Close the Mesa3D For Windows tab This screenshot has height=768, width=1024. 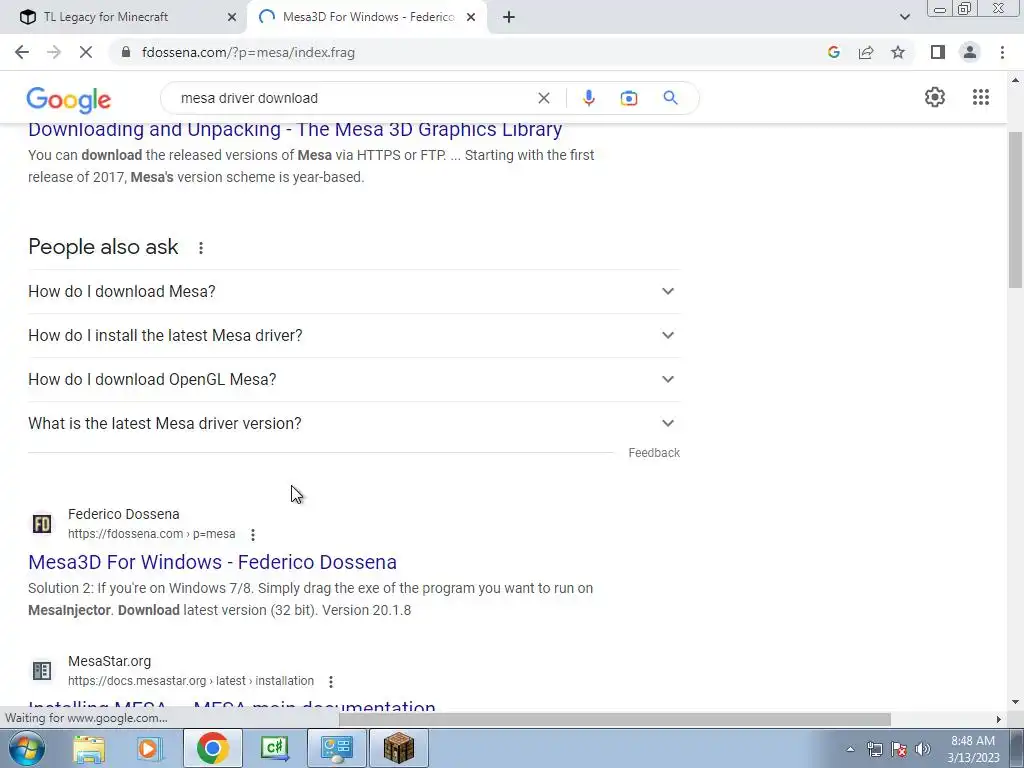[471, 17]
